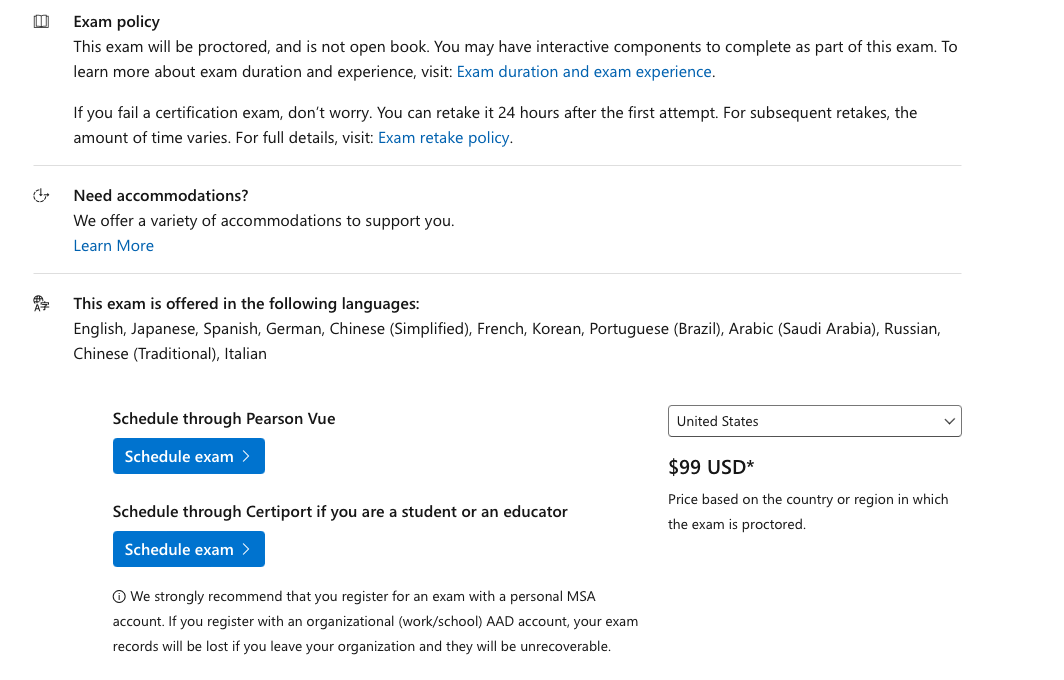Click the Exam policy heading
Screen dimensions: 1064x680
tap(117, 22)
